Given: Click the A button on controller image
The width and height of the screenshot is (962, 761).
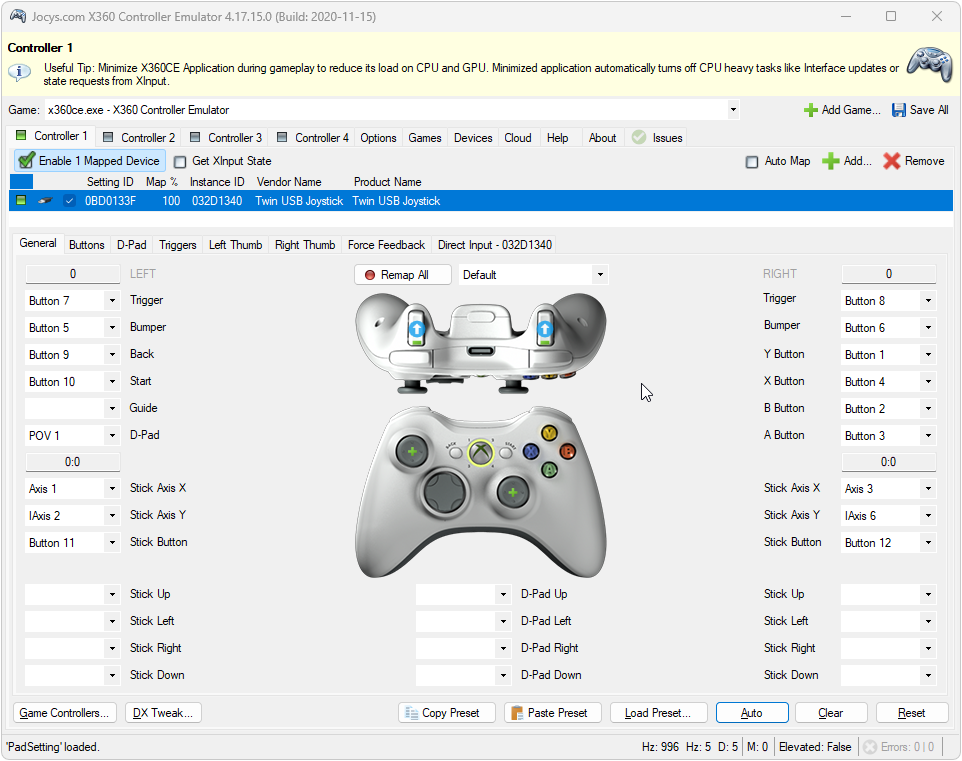Looking at the screenshot, I should [x=549, y=470].
